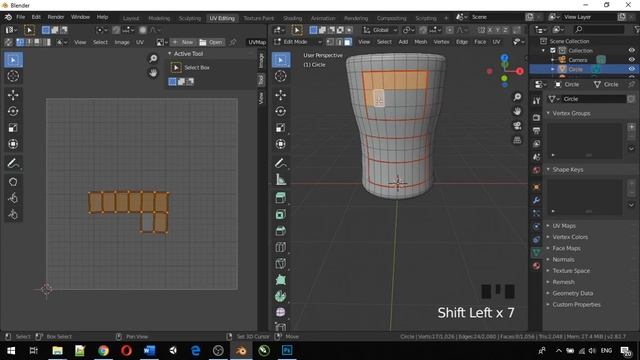This screenshot has height=360, width=640.
Task: Select the Scale tool in UV editor
Action: click(13, 128)
